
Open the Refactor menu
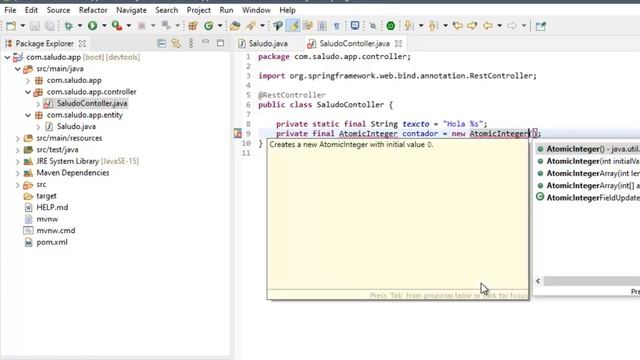click(93, 10)
